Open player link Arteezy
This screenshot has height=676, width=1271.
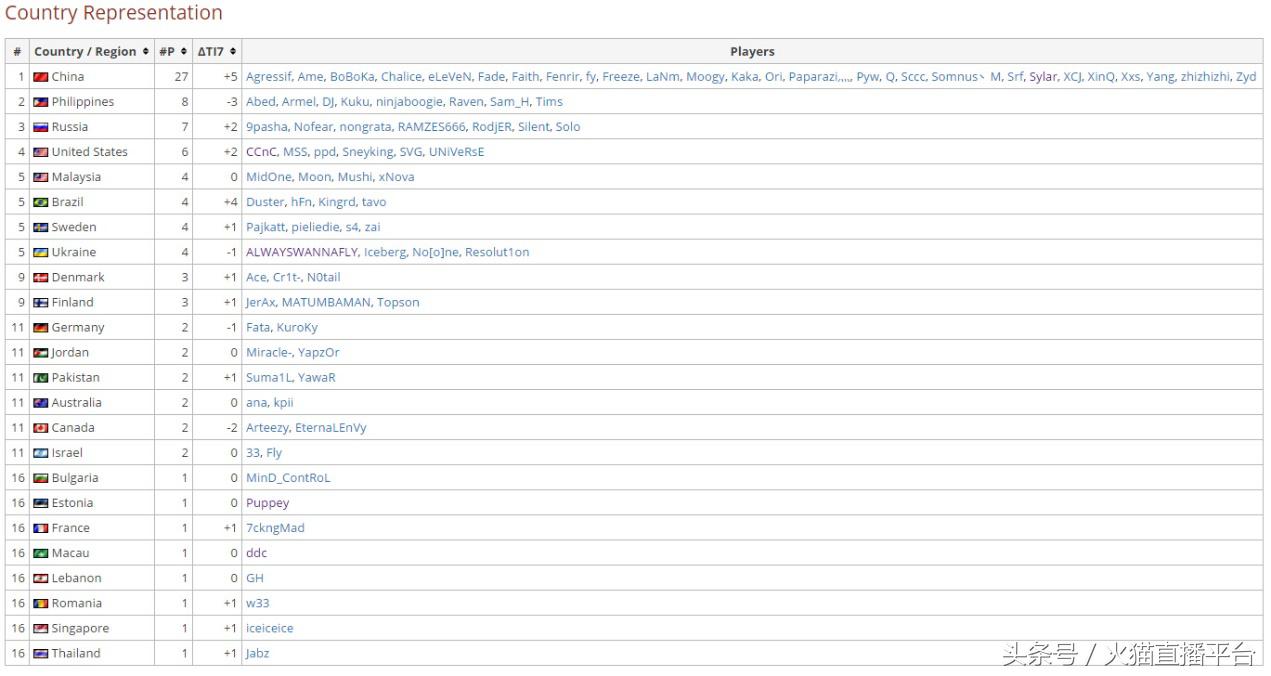pos(267,427)
